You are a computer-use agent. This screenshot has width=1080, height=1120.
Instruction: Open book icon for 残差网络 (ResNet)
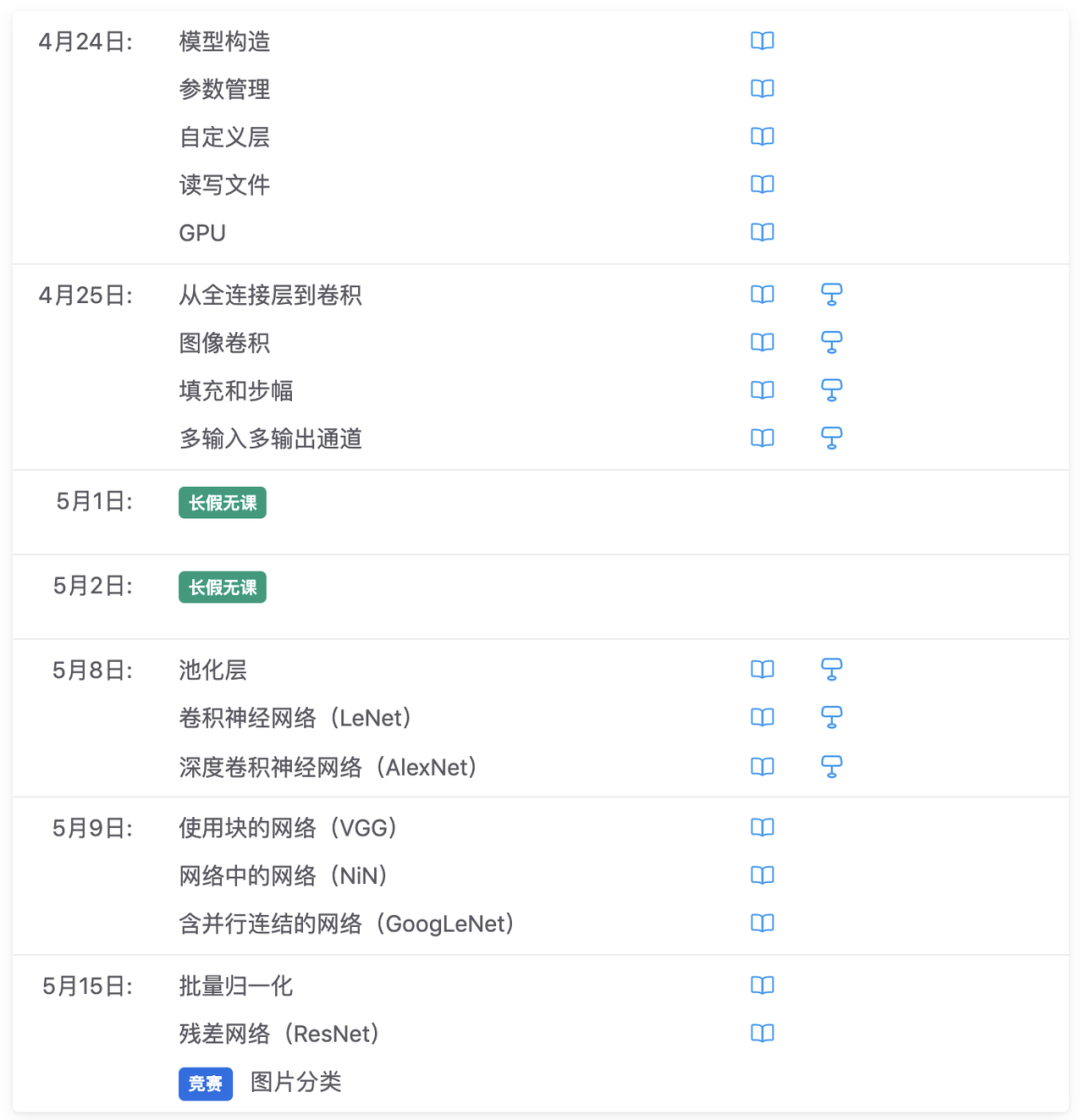click(762, 1033)
